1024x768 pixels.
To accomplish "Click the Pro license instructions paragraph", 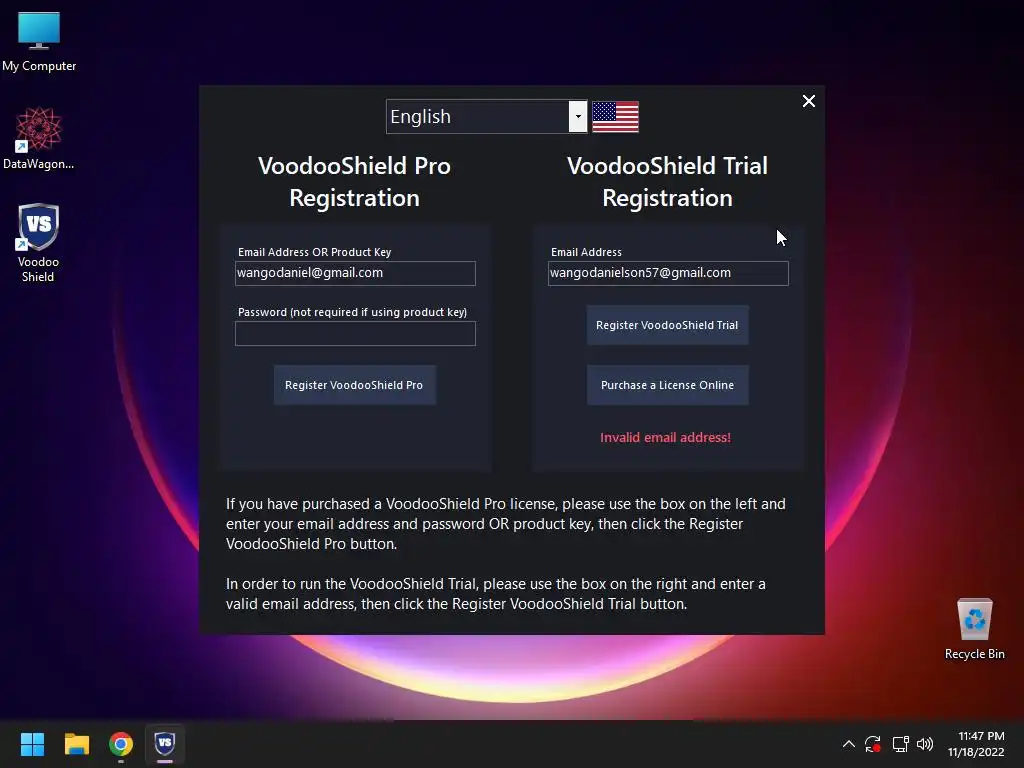I will pyautogui.click(x=505, y=524).
